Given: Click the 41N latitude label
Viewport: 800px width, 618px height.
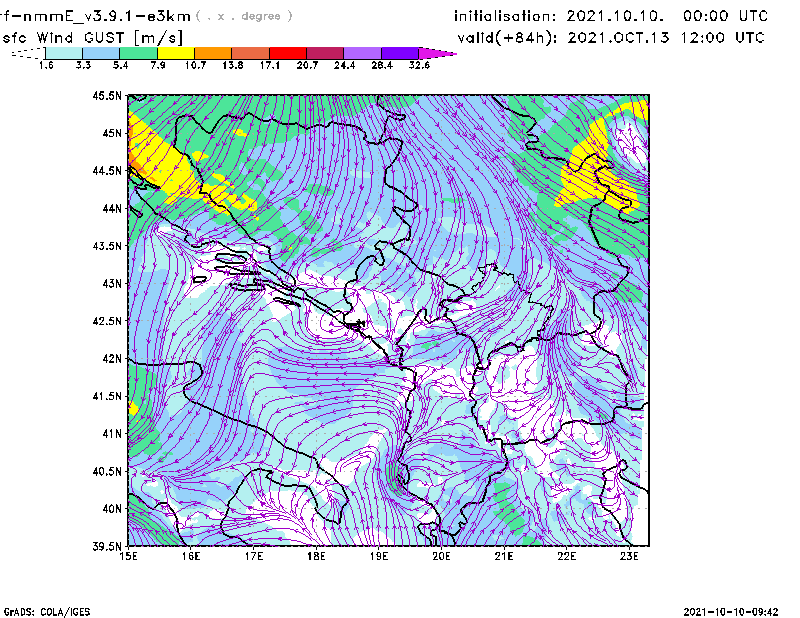Looking at the screenshot, I should pyautogui.click(x=112, y=434).
